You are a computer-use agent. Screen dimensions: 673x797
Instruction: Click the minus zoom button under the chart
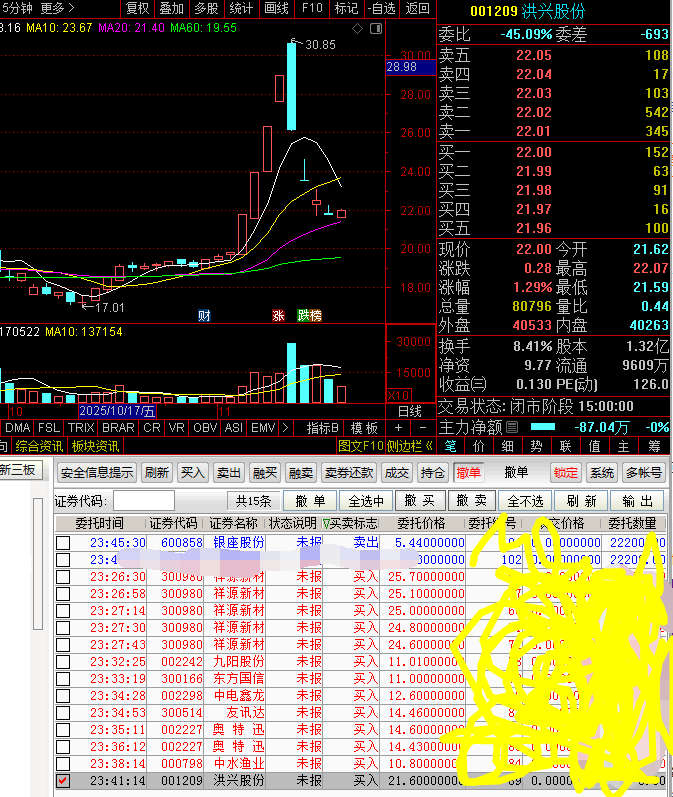tap(423, 427)
